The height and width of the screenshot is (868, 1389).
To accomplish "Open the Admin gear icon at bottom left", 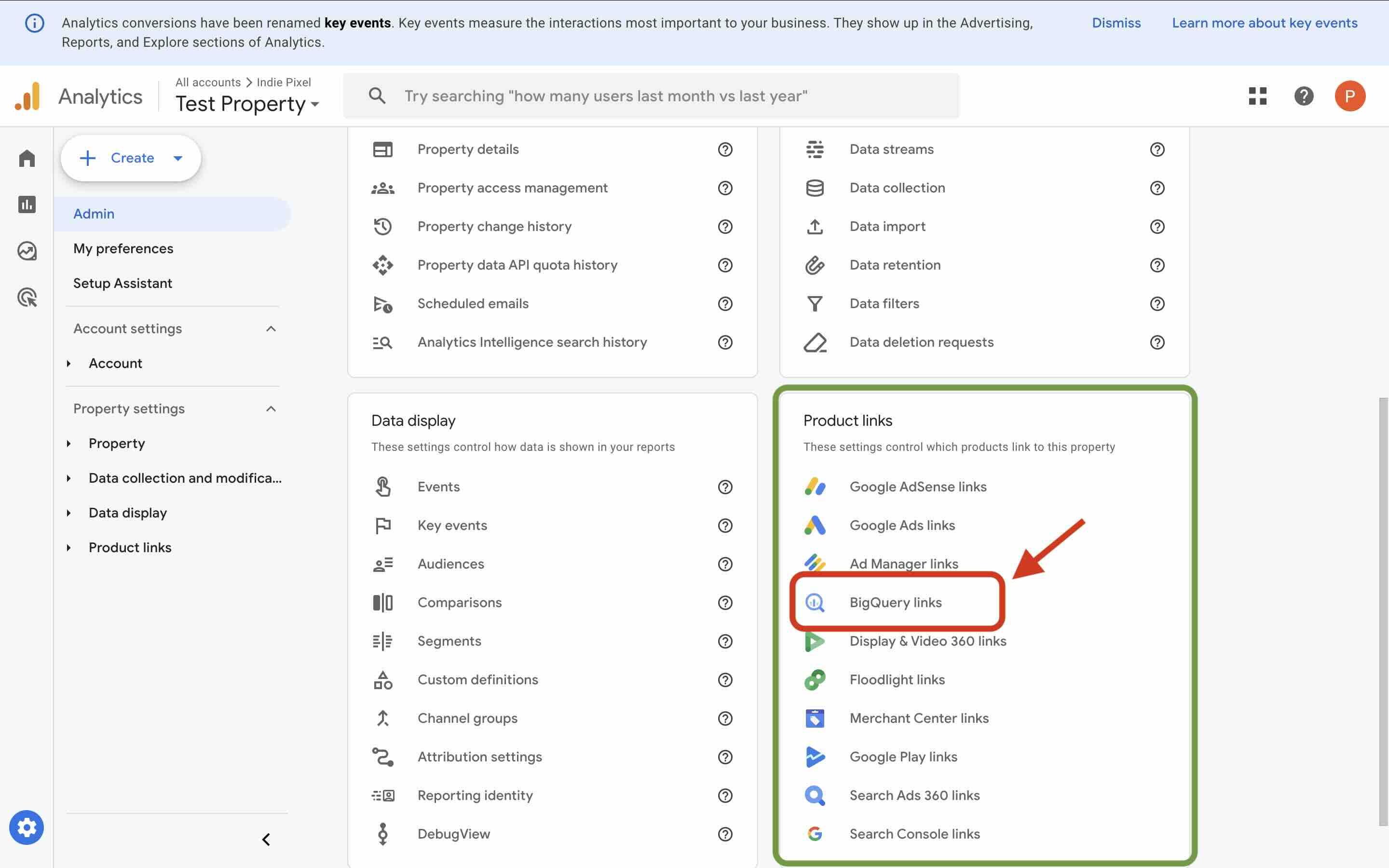I will pos(27,827).
